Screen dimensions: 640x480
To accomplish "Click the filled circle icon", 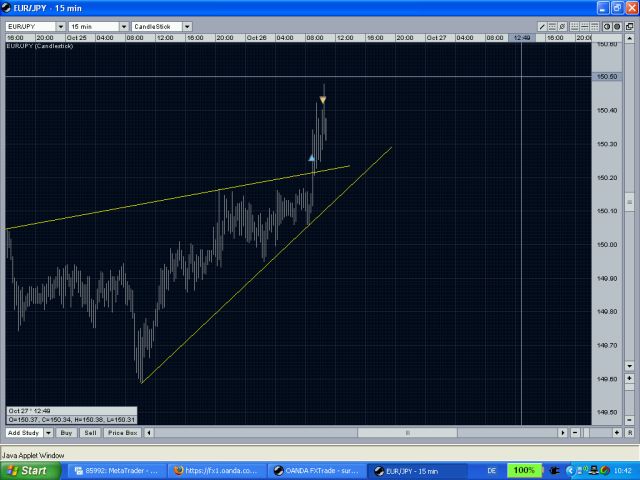I will point(617,27).
